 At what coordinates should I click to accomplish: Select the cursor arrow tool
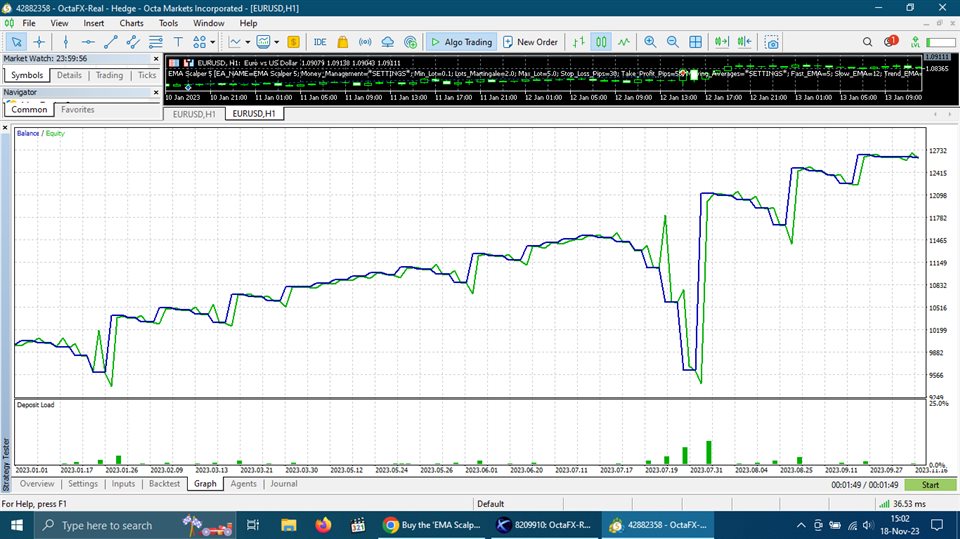17,42
